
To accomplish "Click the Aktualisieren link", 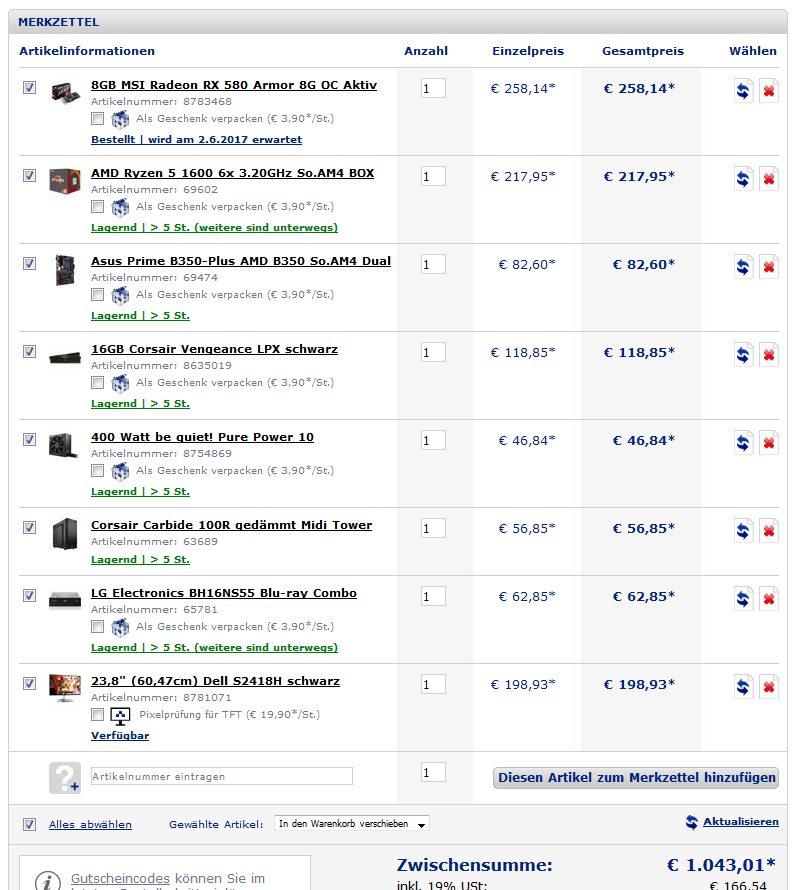I will pyautogui.click(x=740, y=821).
